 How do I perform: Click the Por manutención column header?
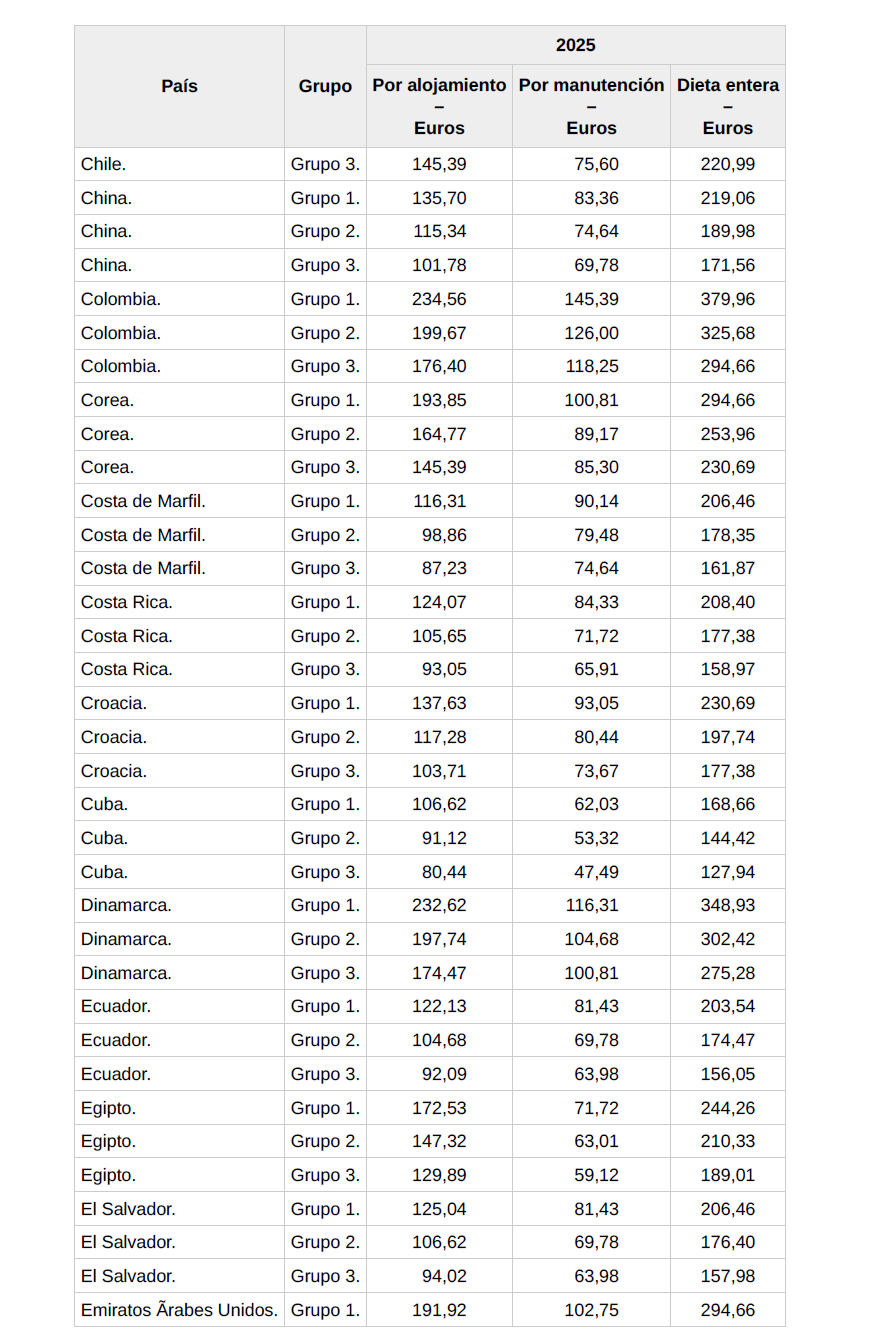(591, 106)
